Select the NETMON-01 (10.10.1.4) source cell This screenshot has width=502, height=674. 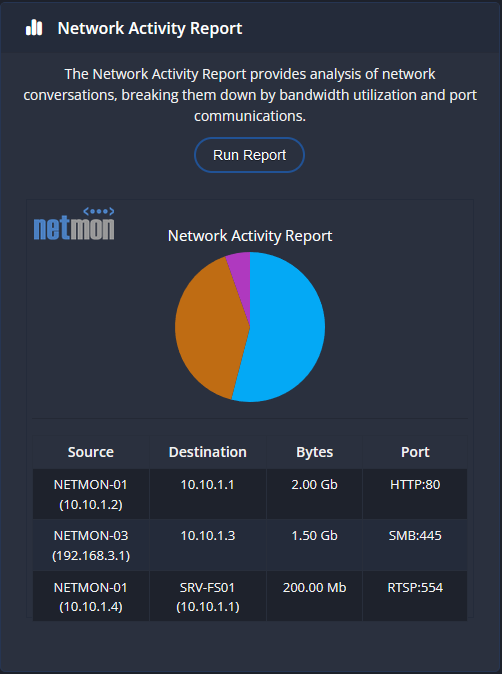coord(91,596)
